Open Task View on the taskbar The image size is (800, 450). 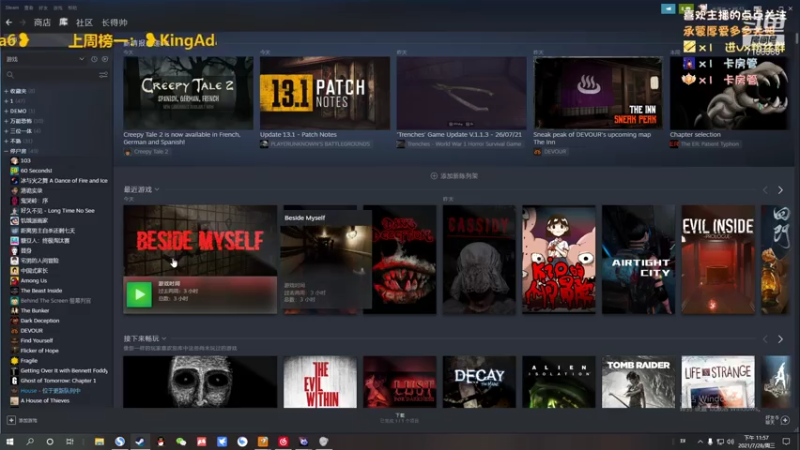click(69, 441)
